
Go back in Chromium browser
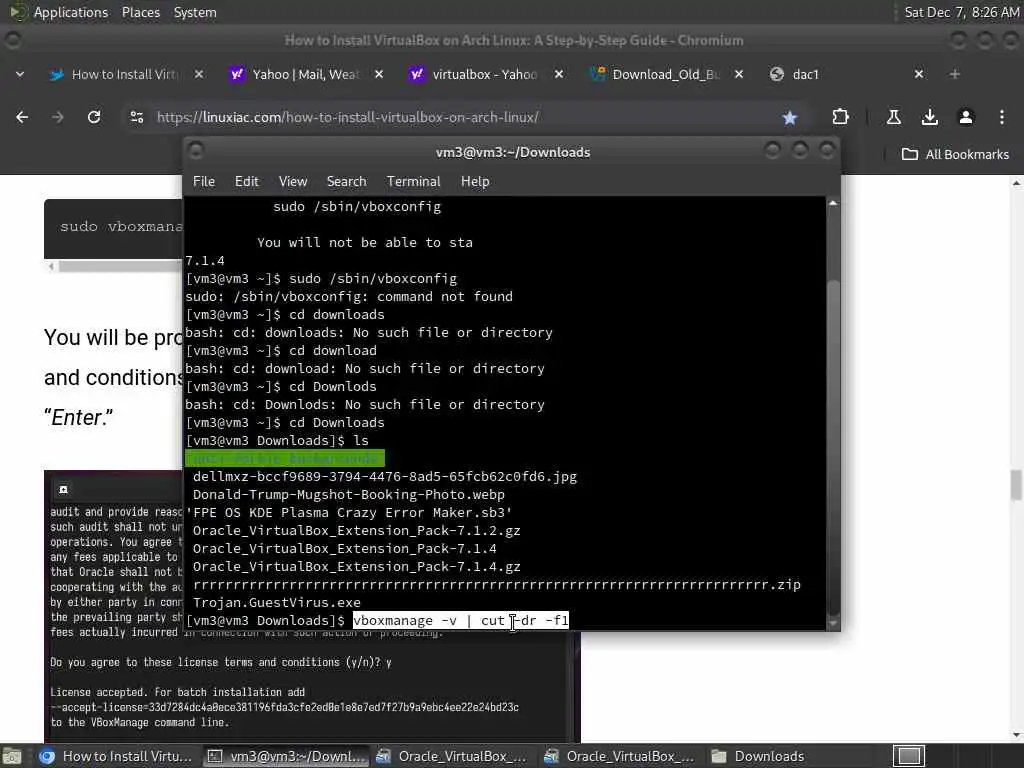(22, 117)
